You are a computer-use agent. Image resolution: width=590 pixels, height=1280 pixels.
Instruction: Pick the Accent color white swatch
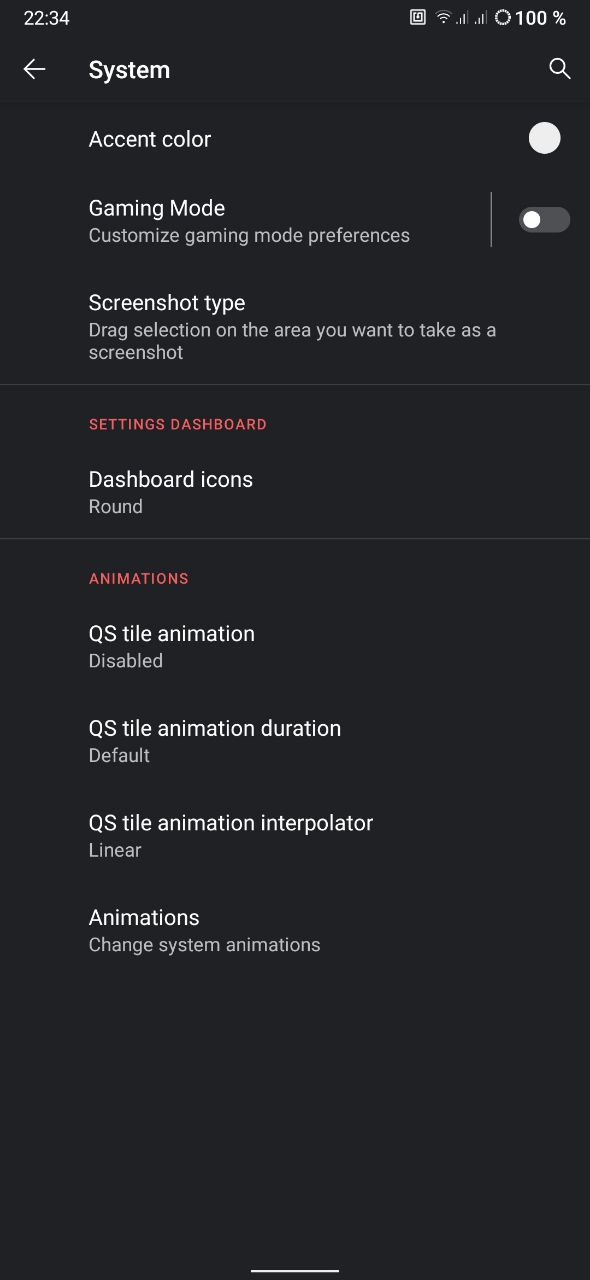pyautogui.click(x=545, y=138)
